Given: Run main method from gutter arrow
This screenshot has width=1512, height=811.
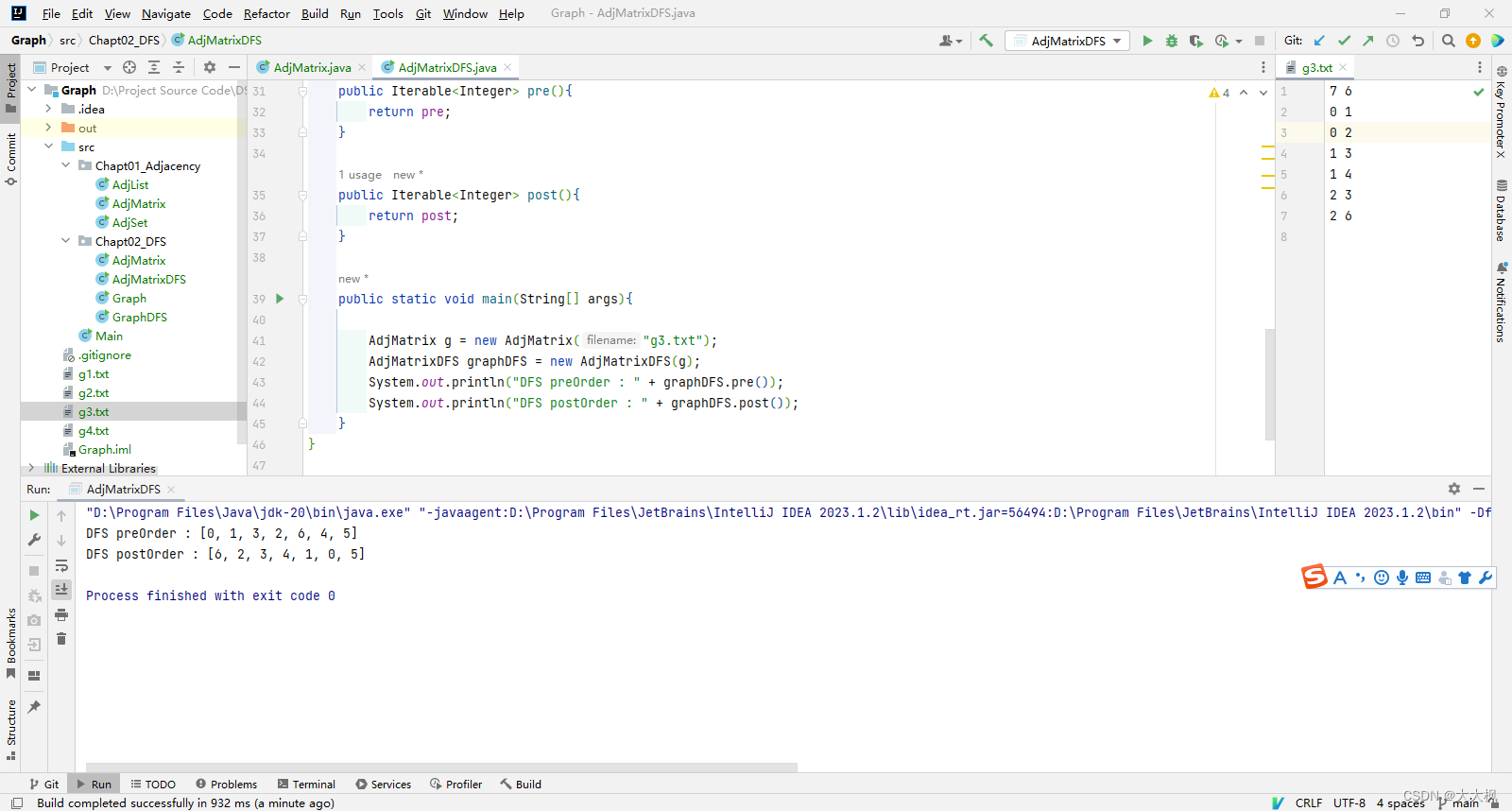Looking at the screenshot, I should [x=280, y=299].
